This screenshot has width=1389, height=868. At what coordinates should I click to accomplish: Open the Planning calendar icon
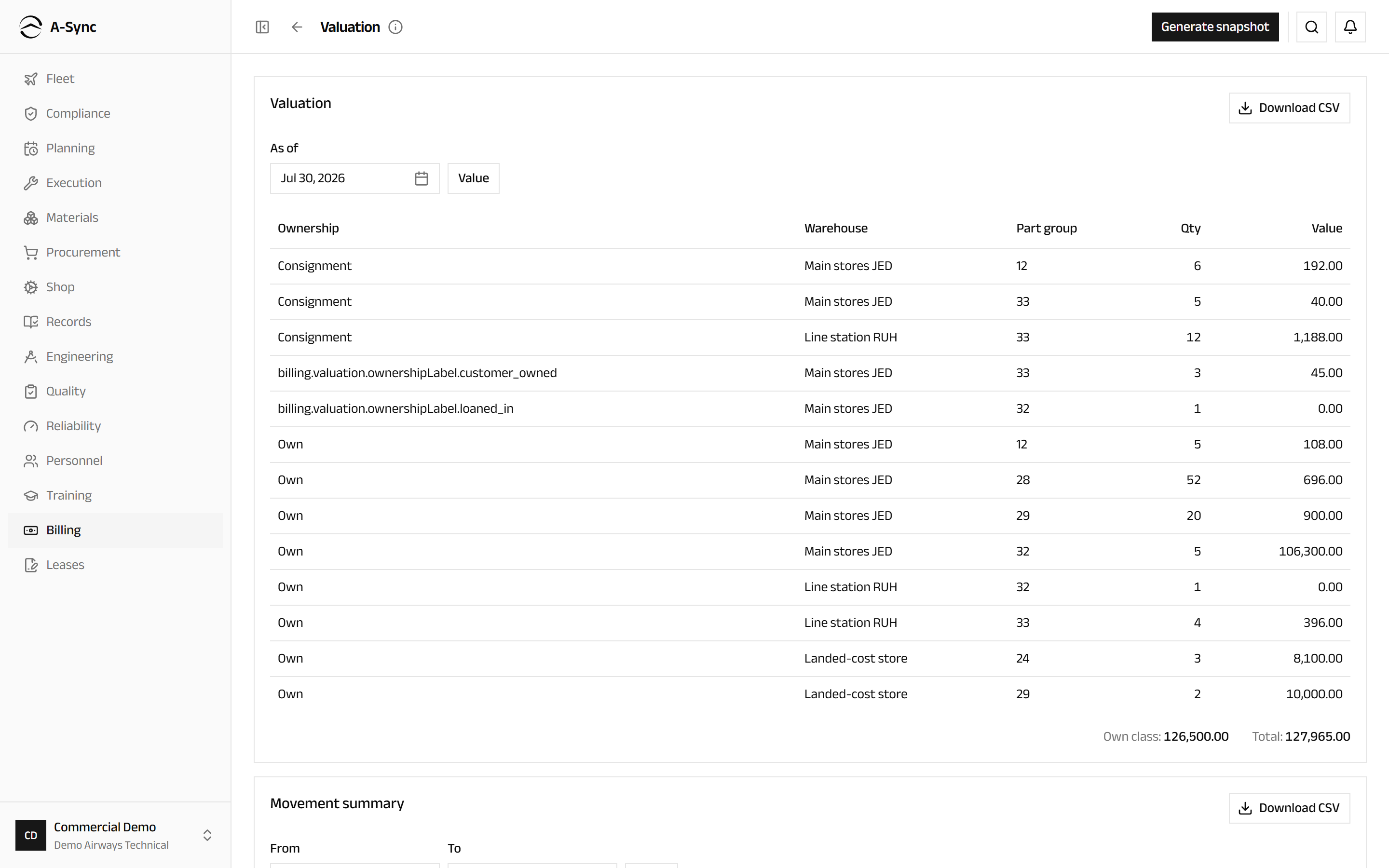pyautogui.click(x=31, y=148)
